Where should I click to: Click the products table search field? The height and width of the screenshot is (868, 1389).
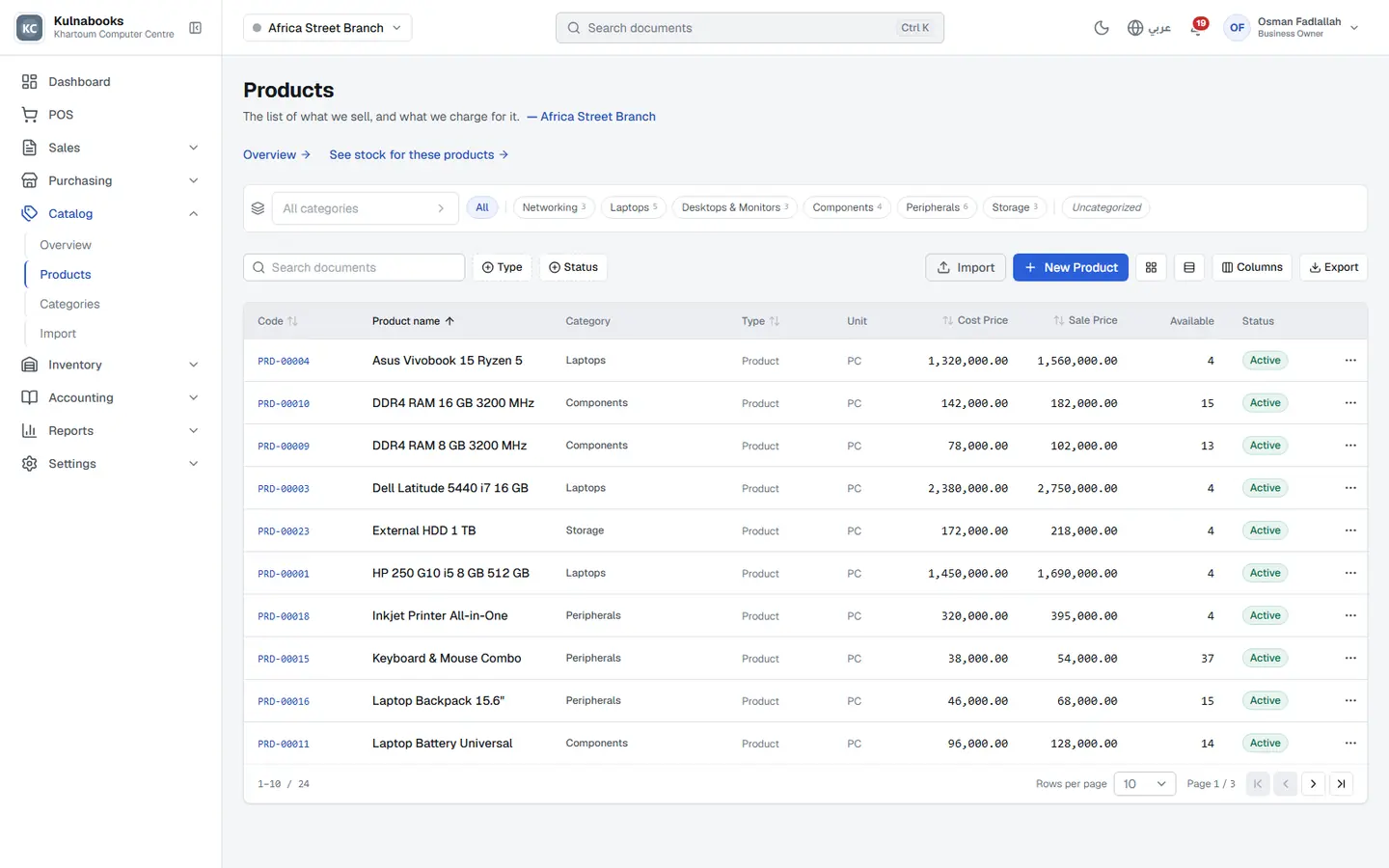(x=354, y=267)
